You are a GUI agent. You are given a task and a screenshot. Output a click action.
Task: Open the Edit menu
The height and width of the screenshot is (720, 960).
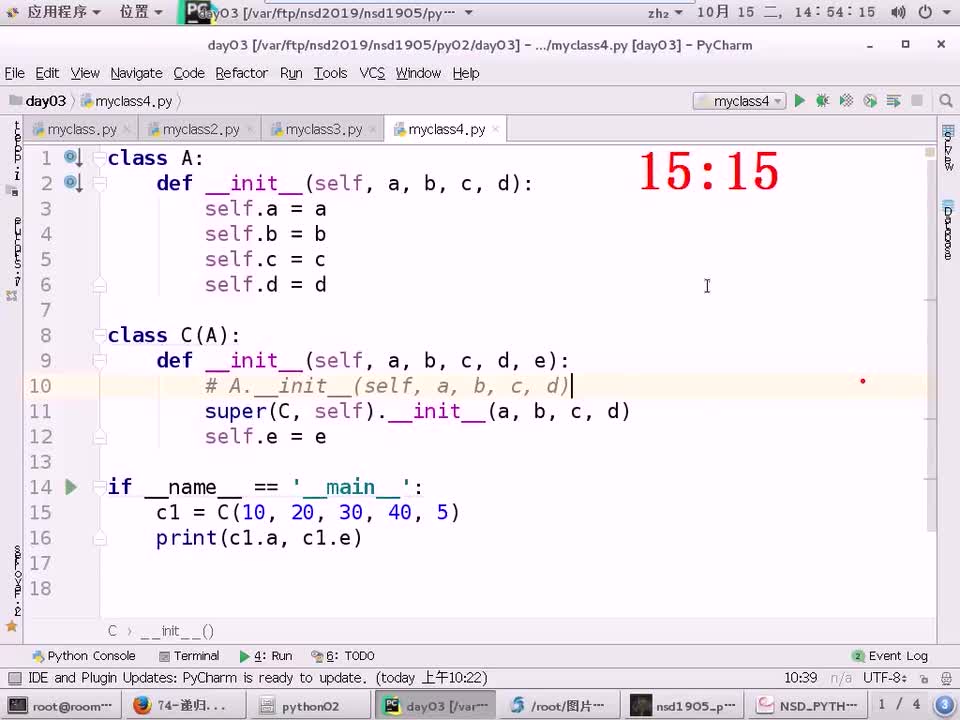tap(47, 73)
